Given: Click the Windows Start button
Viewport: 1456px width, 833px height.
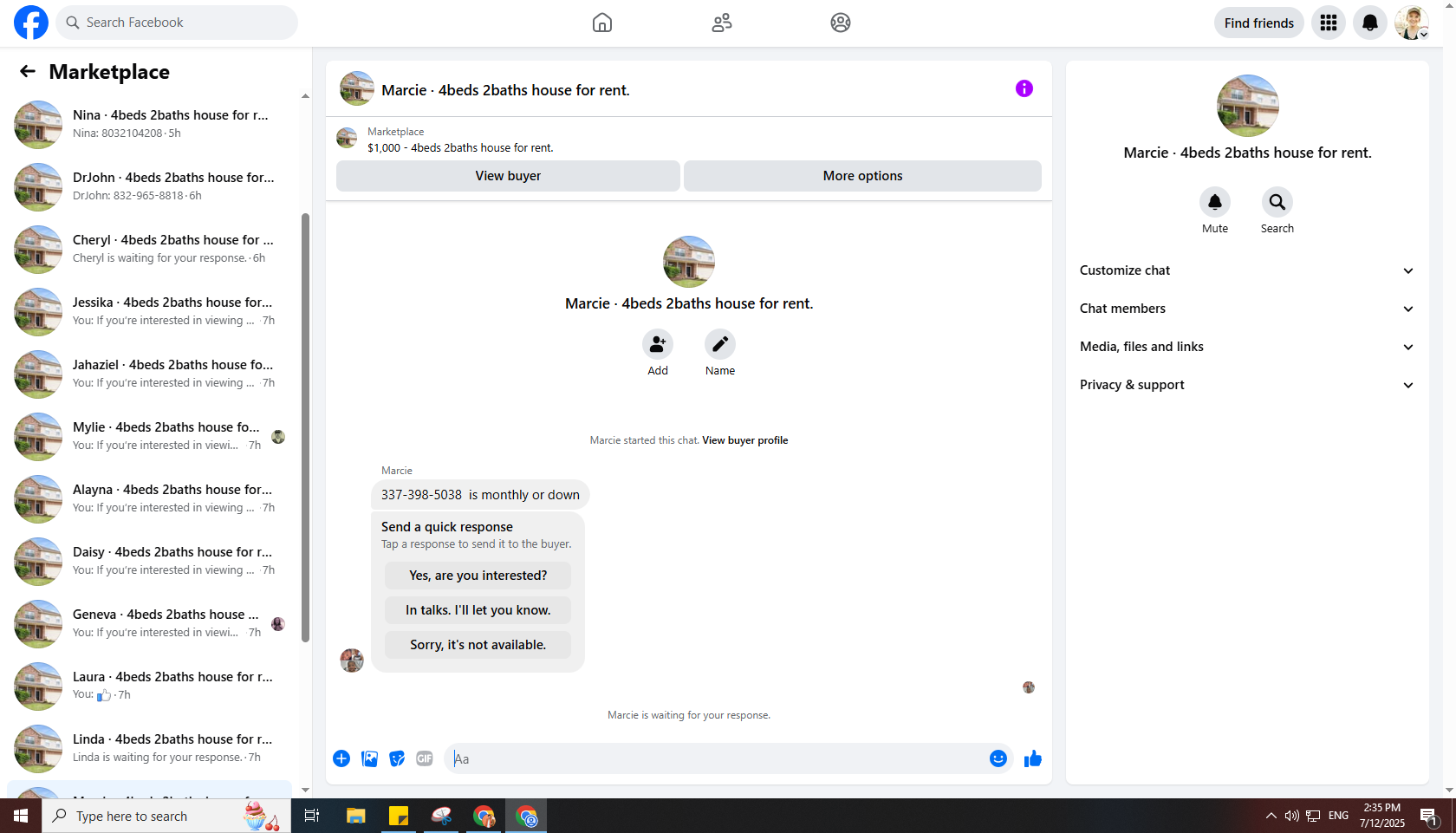Looking at the screenshot, I should click(x=21, y=816).
